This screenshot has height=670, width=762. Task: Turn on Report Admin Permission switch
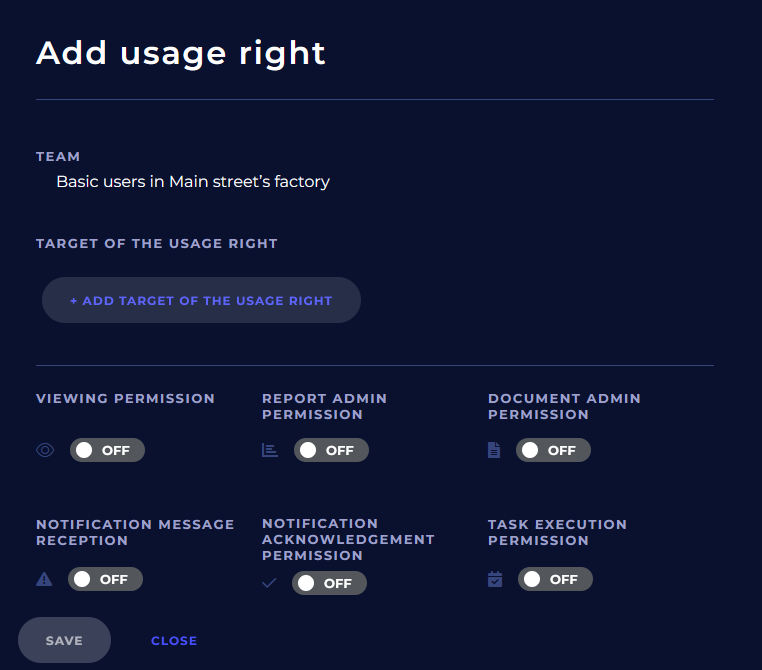click(x=331, y=450)
